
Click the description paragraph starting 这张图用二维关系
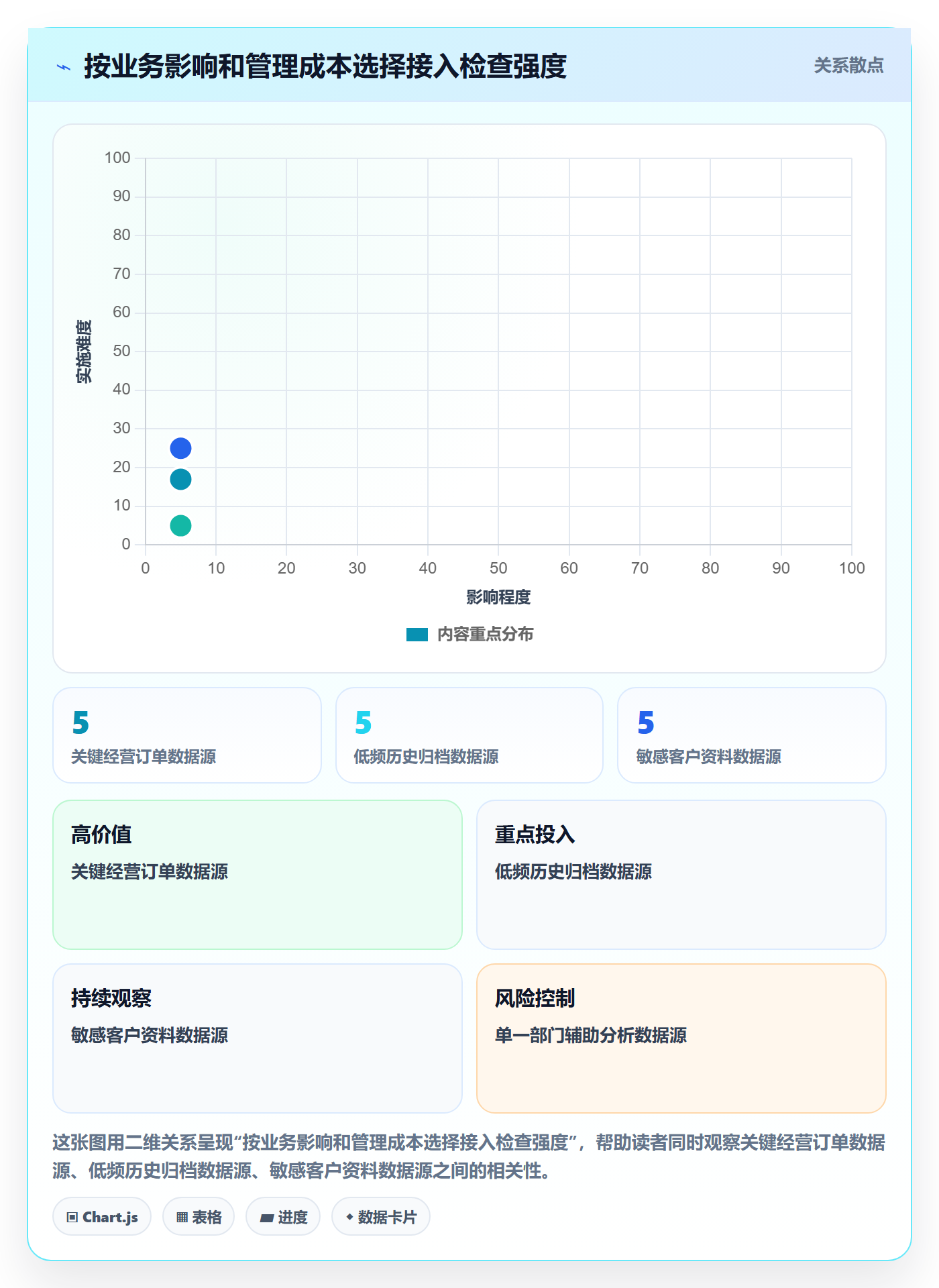tap(469, 1157)
